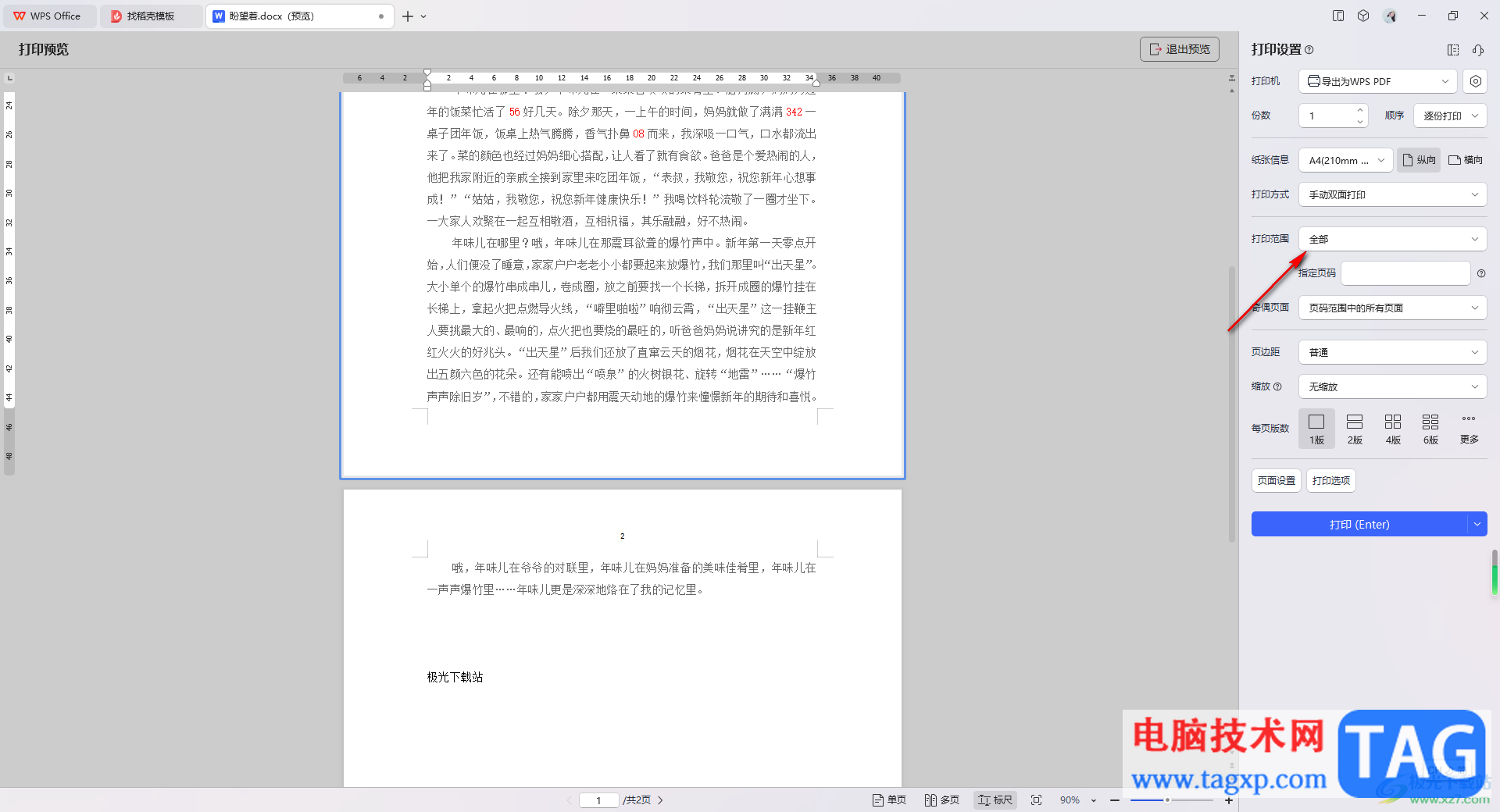
Task: Click the fit-to-window icon in status bar
Action: (1036, 800)
